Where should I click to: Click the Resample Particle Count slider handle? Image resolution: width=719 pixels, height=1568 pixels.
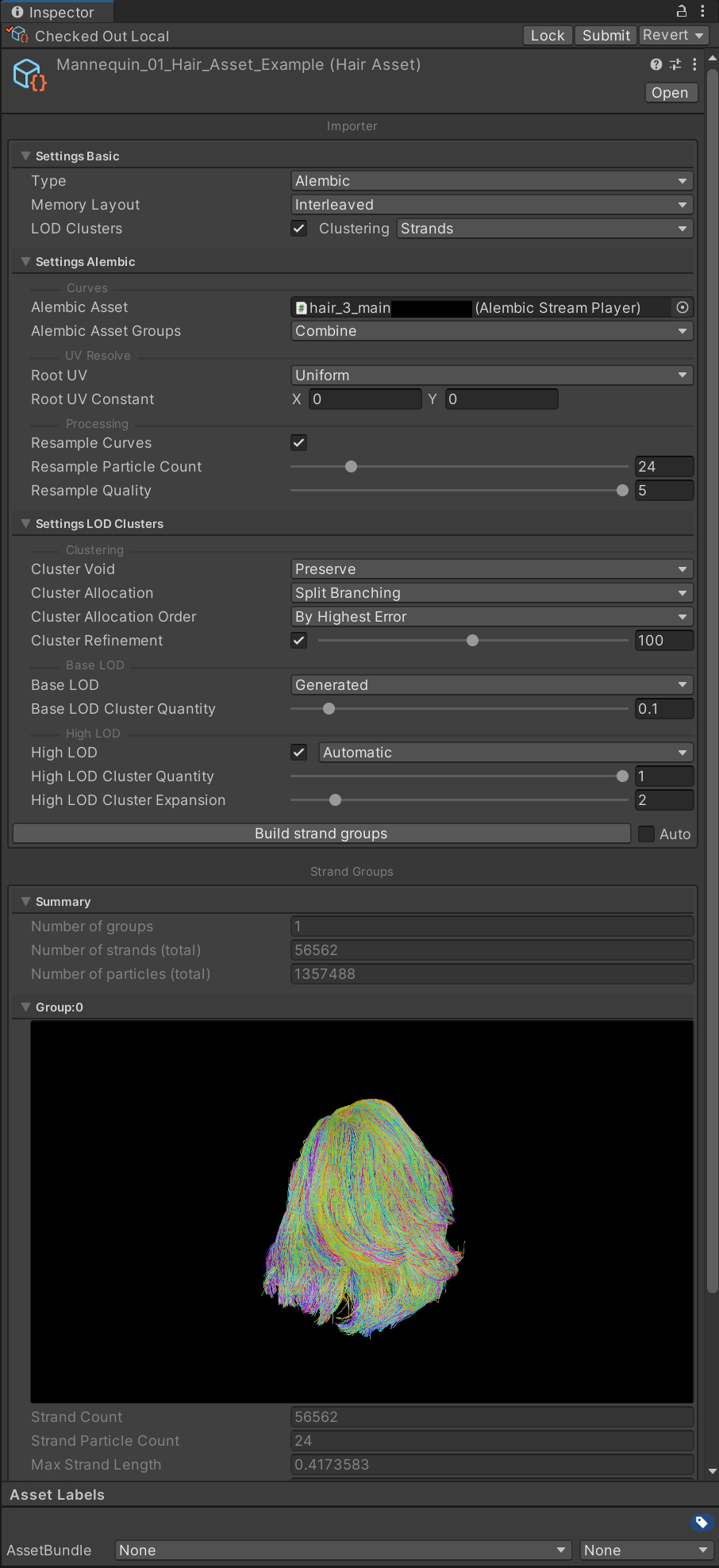pos(351,467)
